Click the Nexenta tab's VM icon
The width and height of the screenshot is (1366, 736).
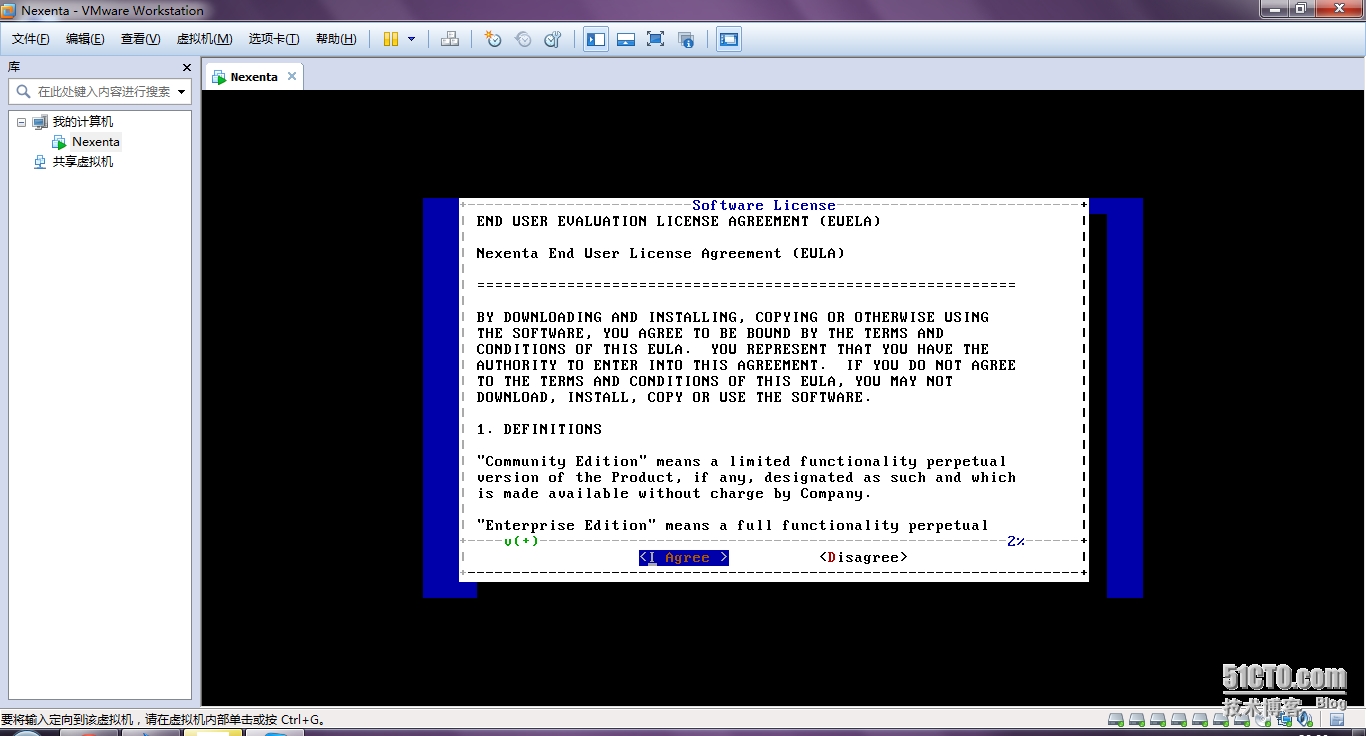tap(219, 77)
